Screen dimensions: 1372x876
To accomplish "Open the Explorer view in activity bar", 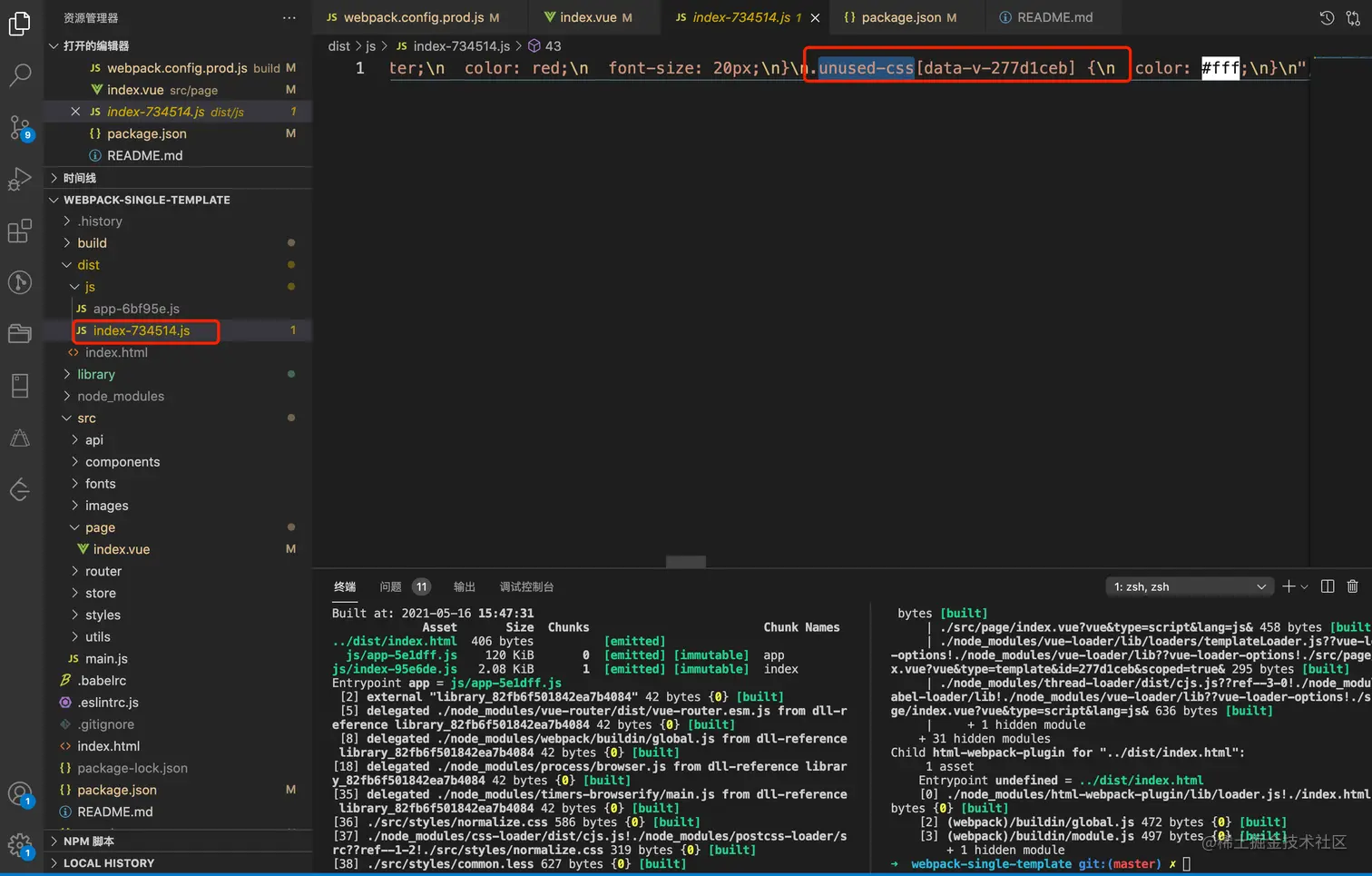I will pos(20,24).
